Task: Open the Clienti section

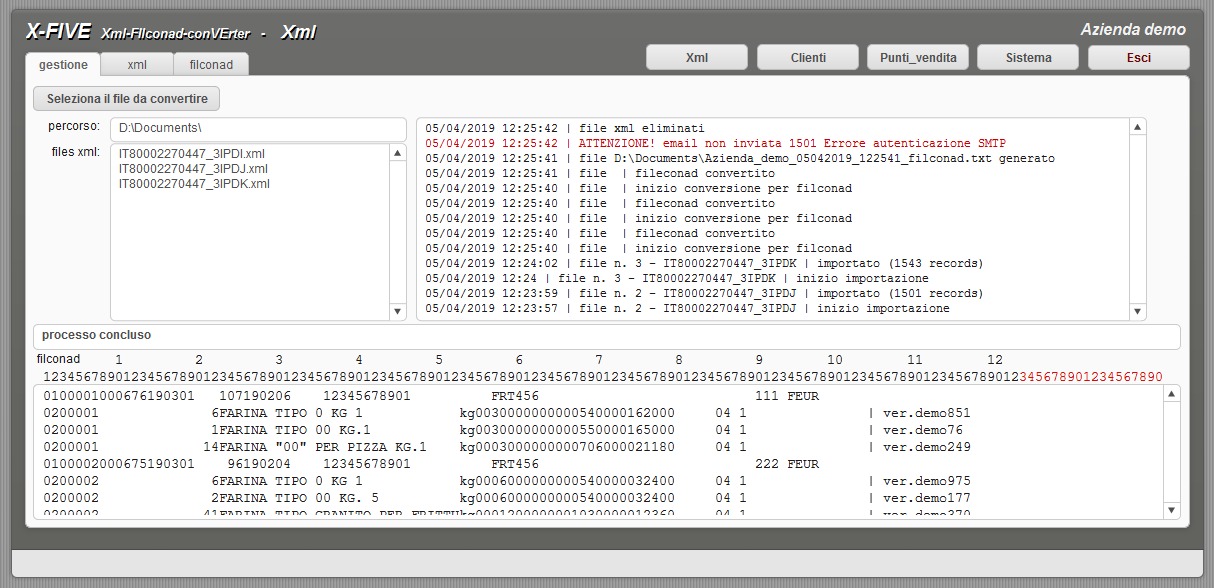Action: click(x=808, y=57)
